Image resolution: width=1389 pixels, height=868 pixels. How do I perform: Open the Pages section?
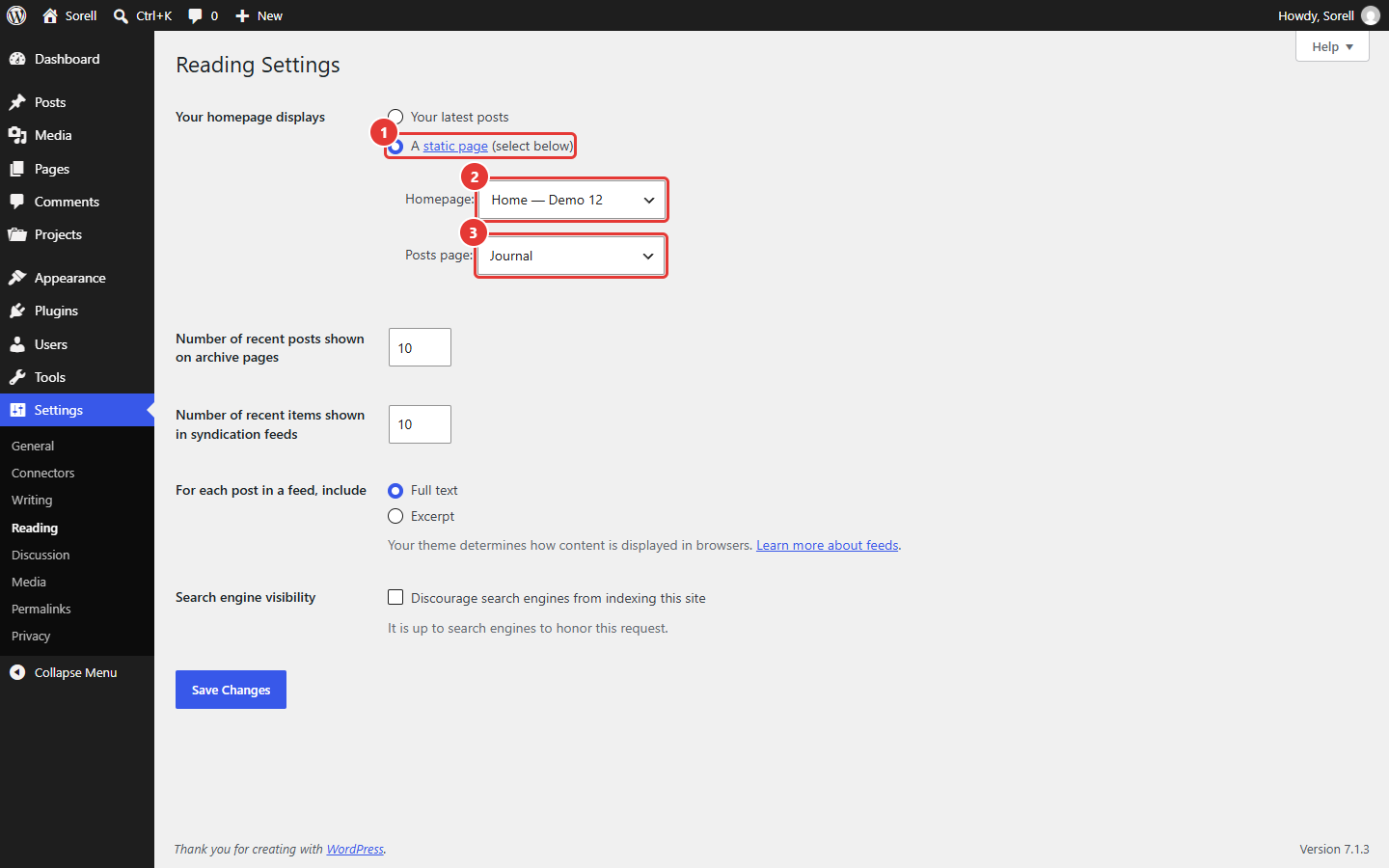tap(77, 169)
